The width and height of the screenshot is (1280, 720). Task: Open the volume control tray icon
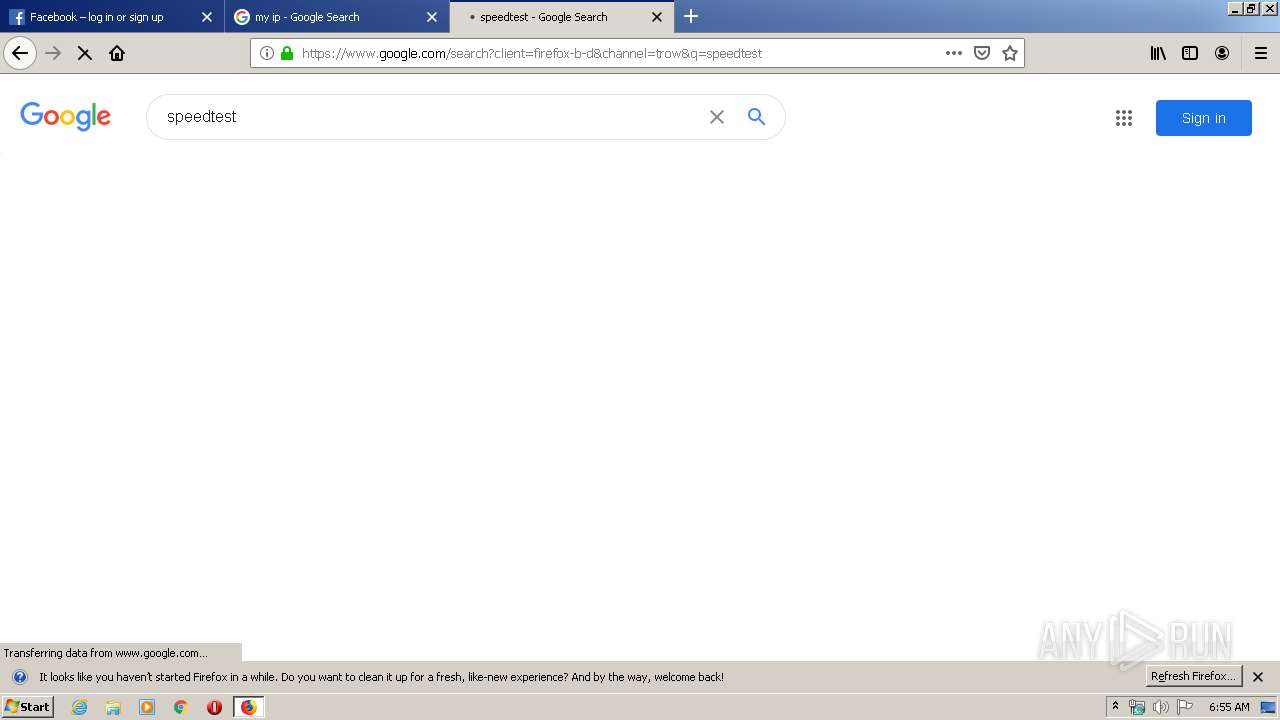[x=1161, y=707]
